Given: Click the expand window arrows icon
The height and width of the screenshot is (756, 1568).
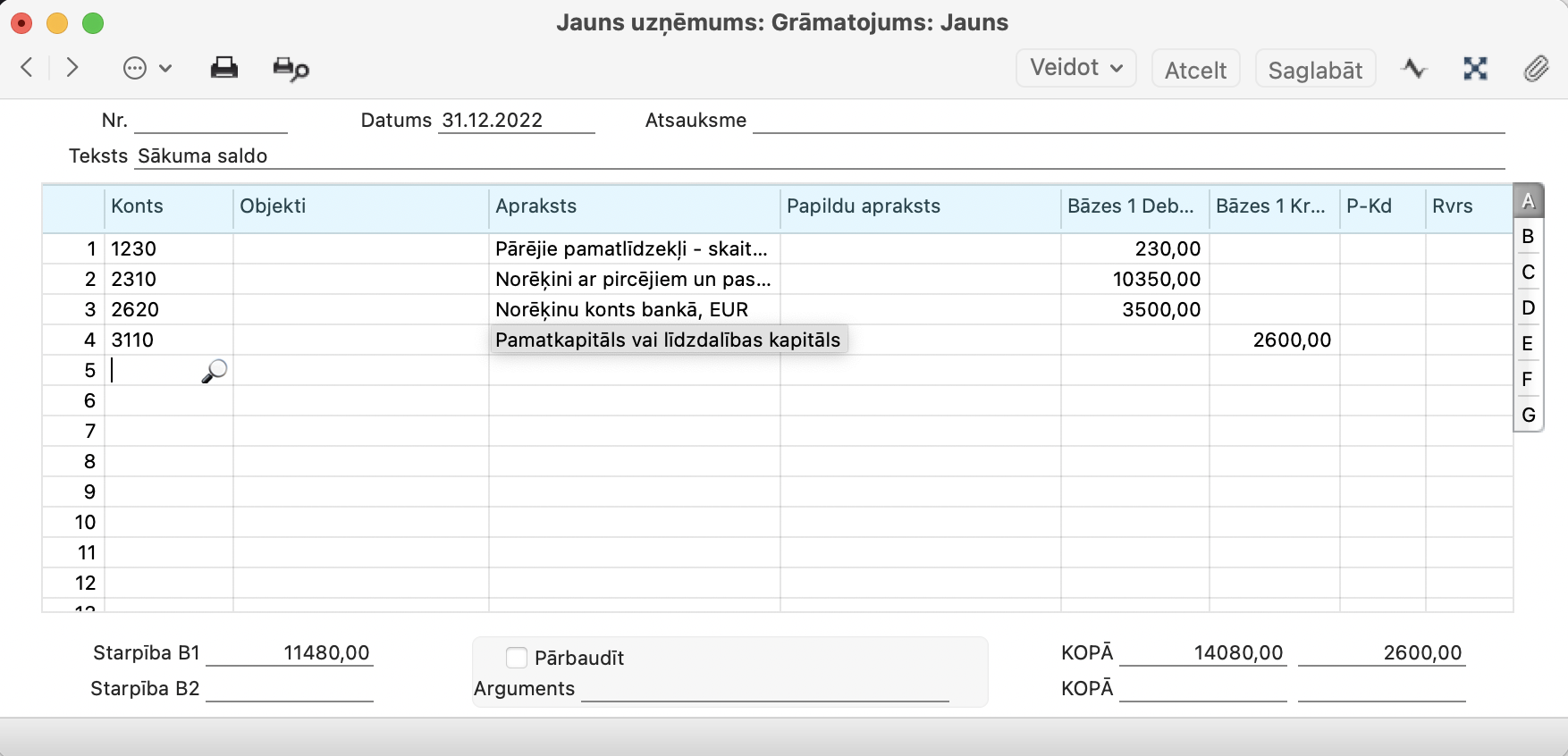Looking at the screenshot, I should [x=1475, y=69].
